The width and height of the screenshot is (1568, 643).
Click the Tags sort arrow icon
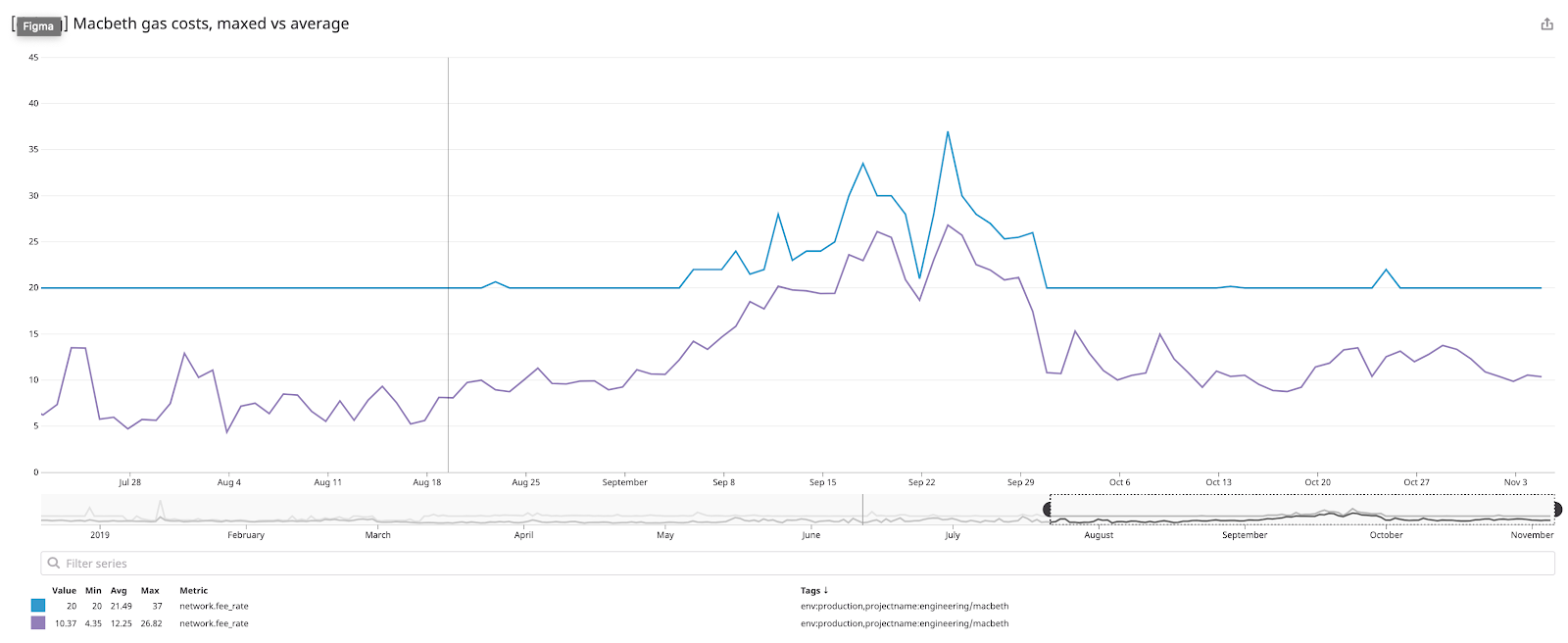click(826, 590)
